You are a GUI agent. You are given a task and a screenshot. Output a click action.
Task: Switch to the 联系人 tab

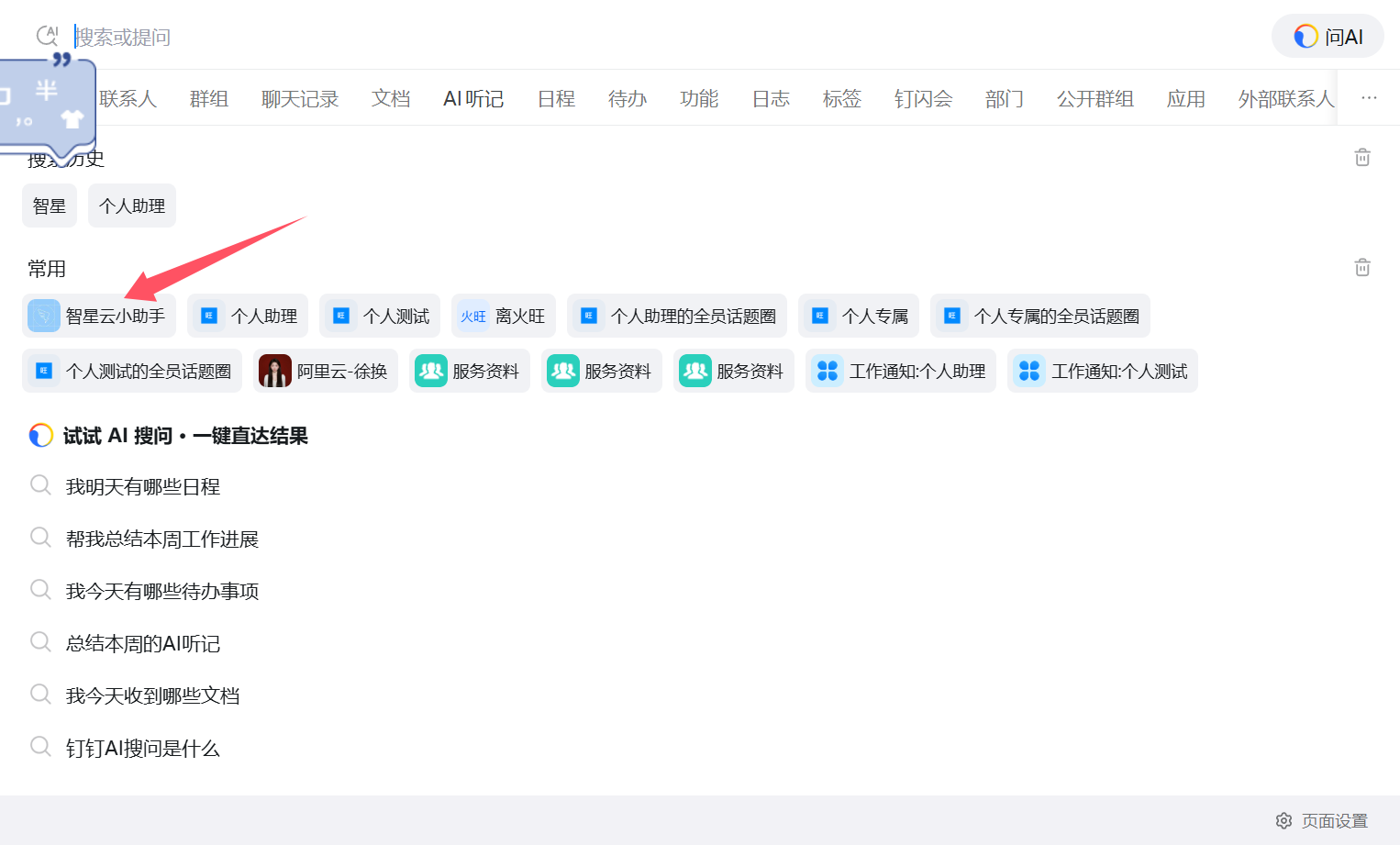(x=128, y=98)
